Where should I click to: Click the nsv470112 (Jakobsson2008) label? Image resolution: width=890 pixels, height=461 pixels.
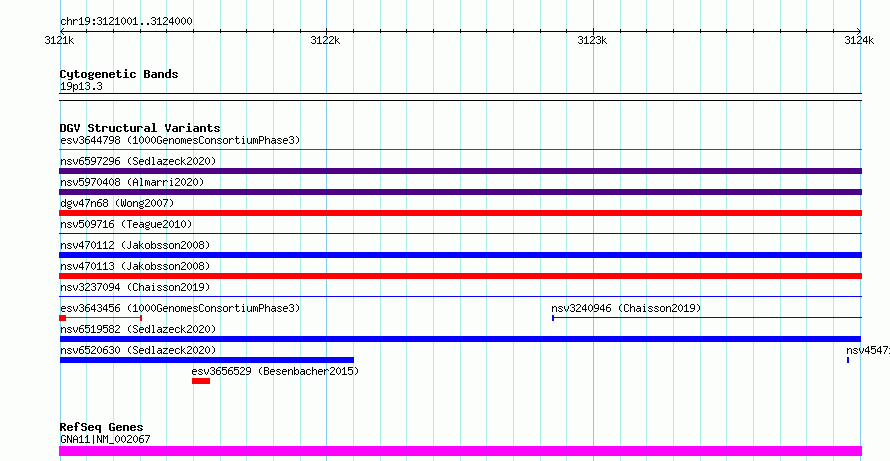point(135,245)
